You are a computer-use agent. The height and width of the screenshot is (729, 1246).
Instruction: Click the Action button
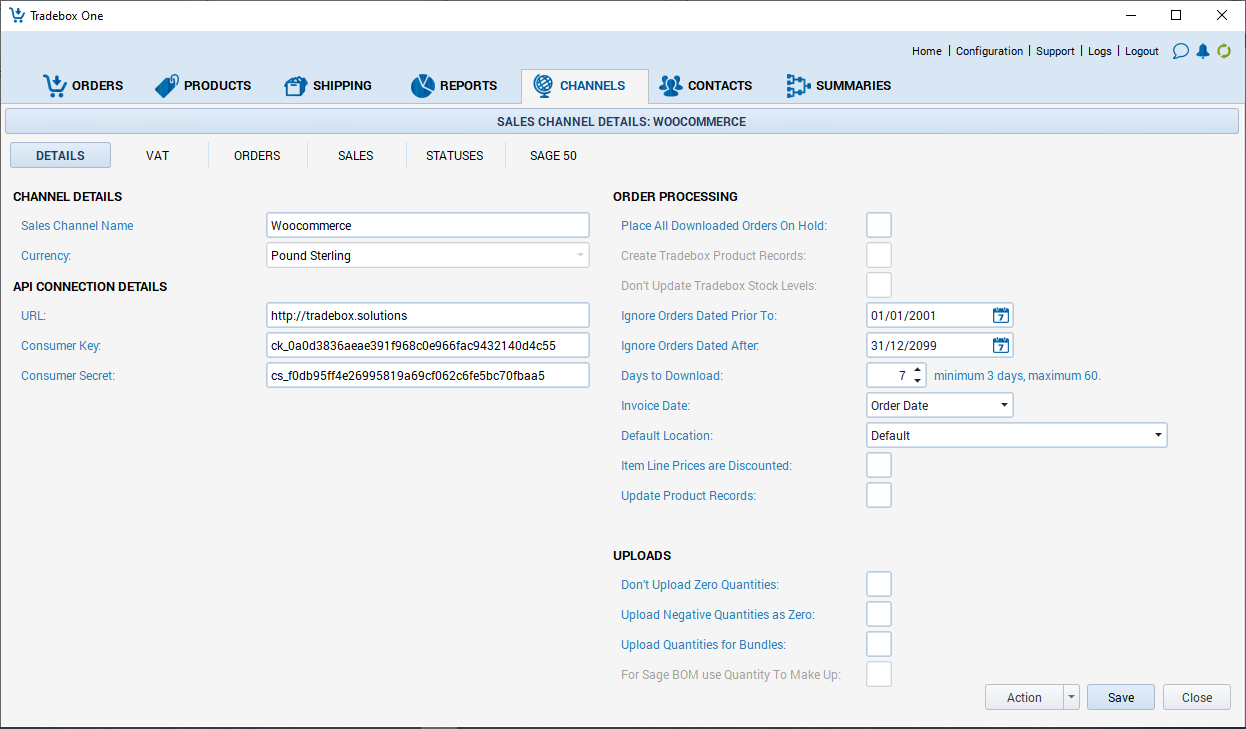1024,697
